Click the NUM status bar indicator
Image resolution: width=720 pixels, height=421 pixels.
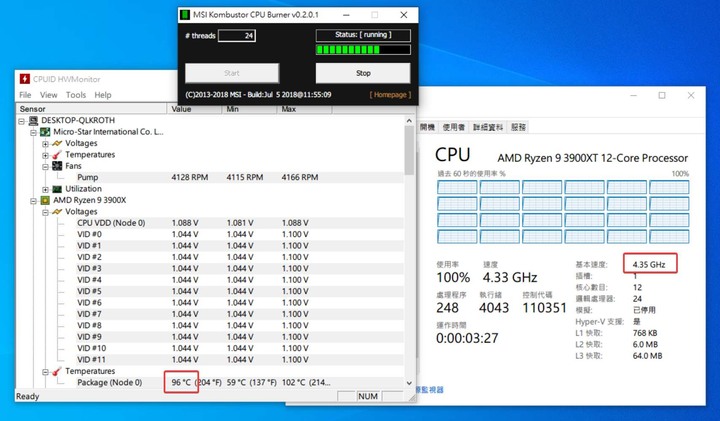pos(368,396)
